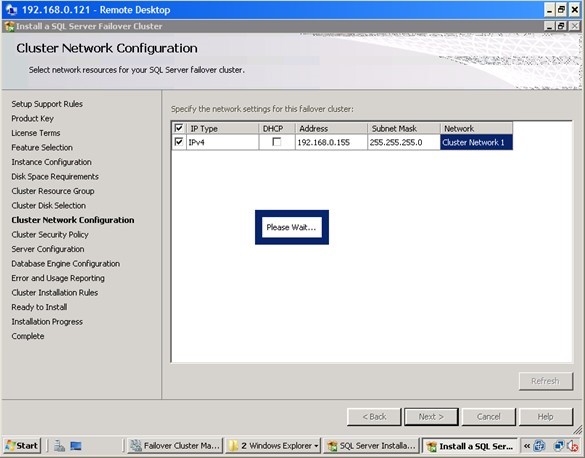Click the Start button
This screenshot has height=458, width=585.
tap(22, 446)
